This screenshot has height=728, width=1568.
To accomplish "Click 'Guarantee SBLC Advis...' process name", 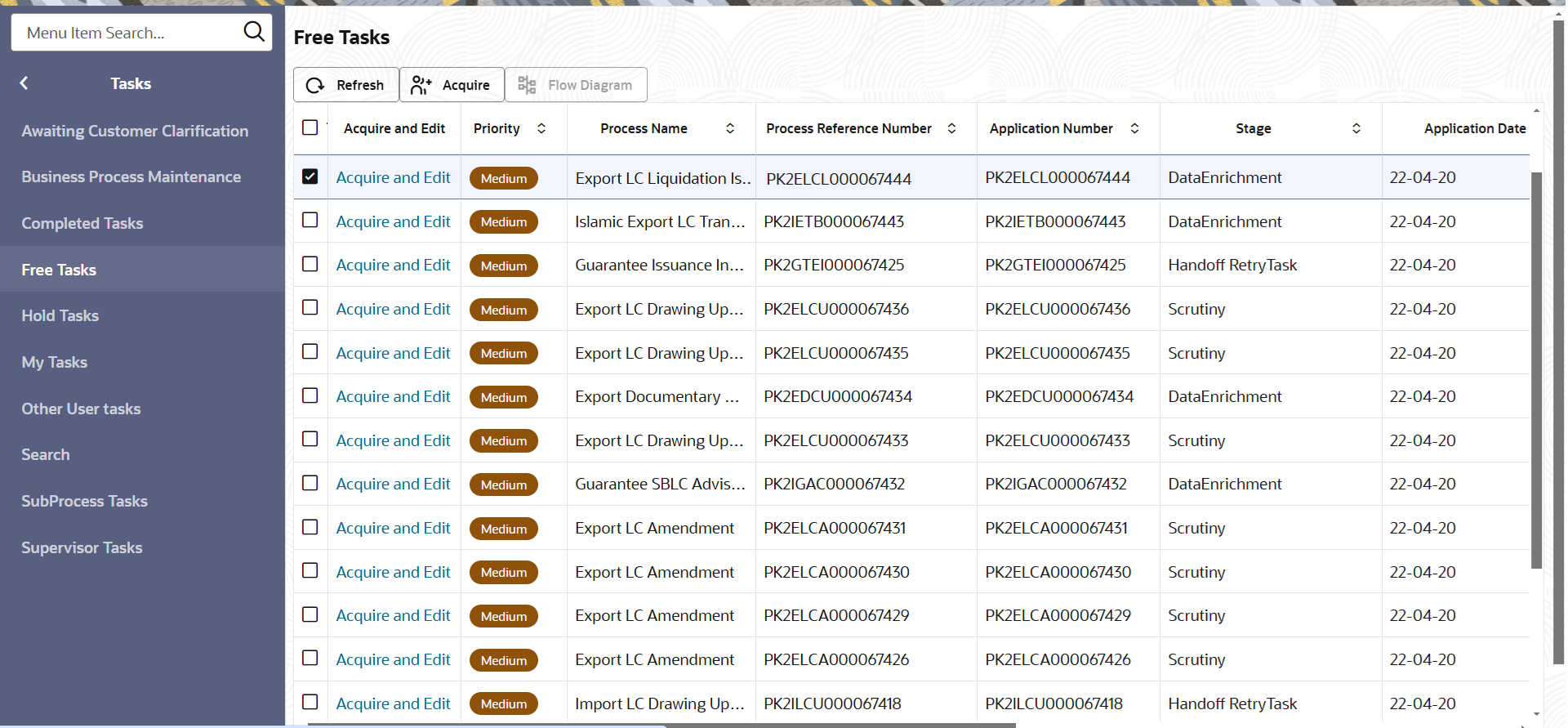I will coord(660,484).
